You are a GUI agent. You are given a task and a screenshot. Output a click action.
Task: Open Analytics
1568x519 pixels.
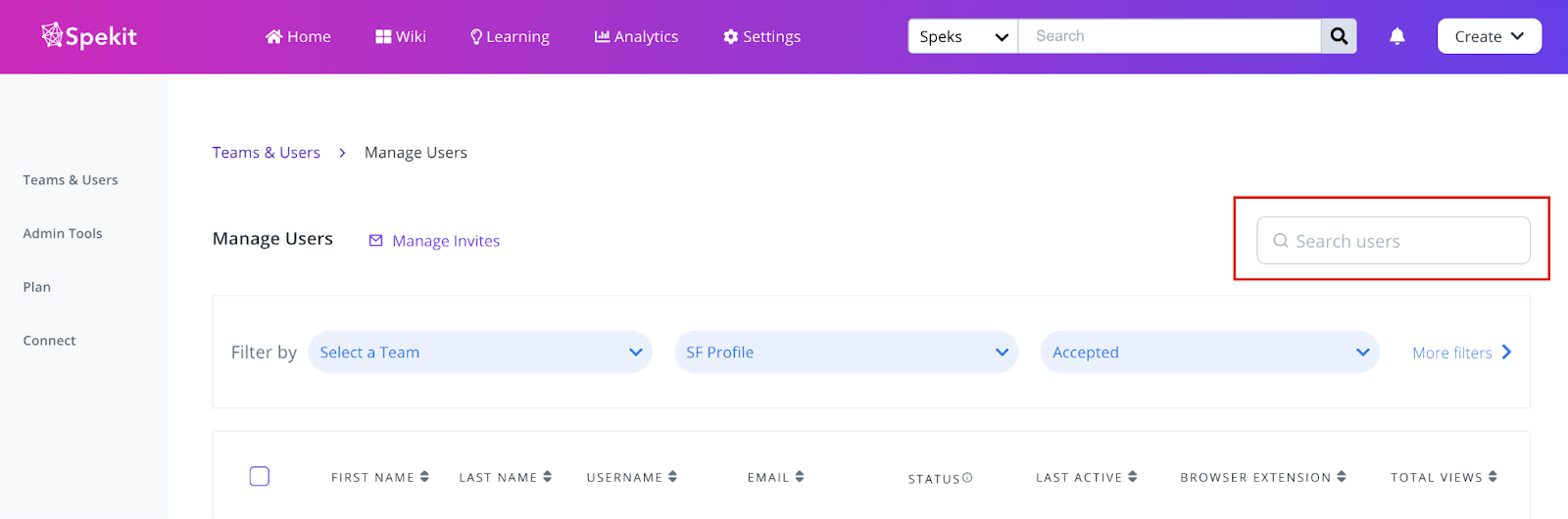(x=636, y=36)
